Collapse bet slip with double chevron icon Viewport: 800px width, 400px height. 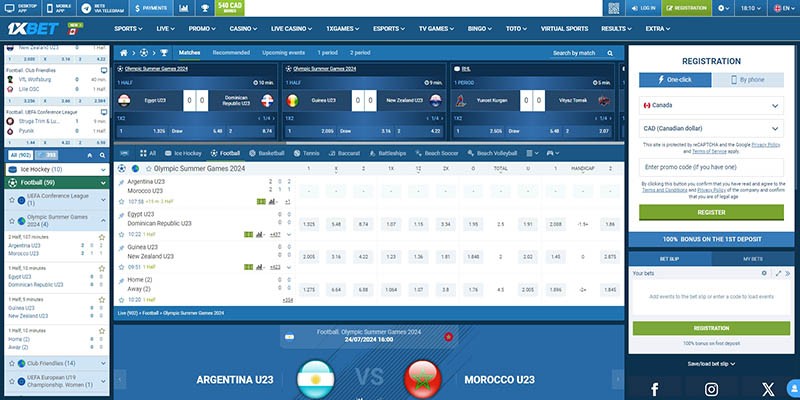point(788,273)
